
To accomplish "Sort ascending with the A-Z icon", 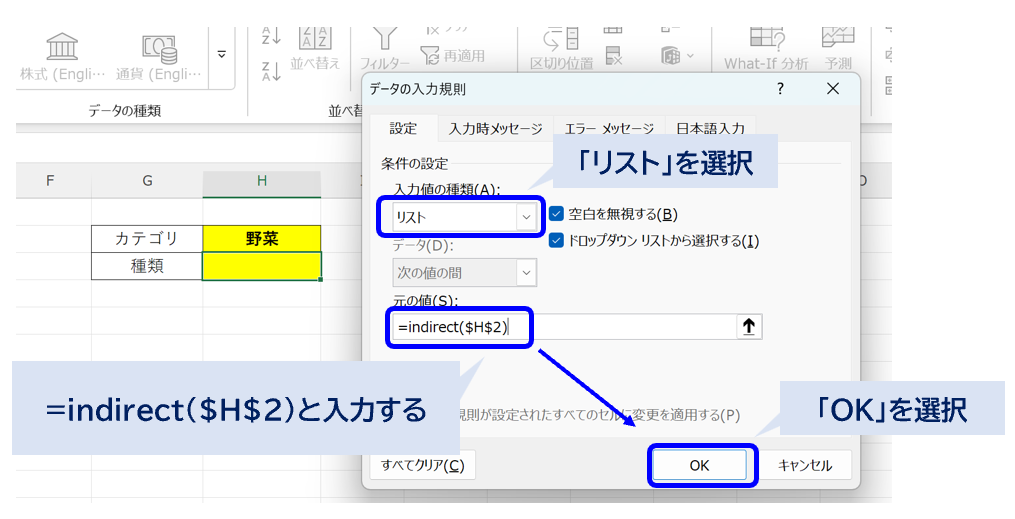I will 271,36.
